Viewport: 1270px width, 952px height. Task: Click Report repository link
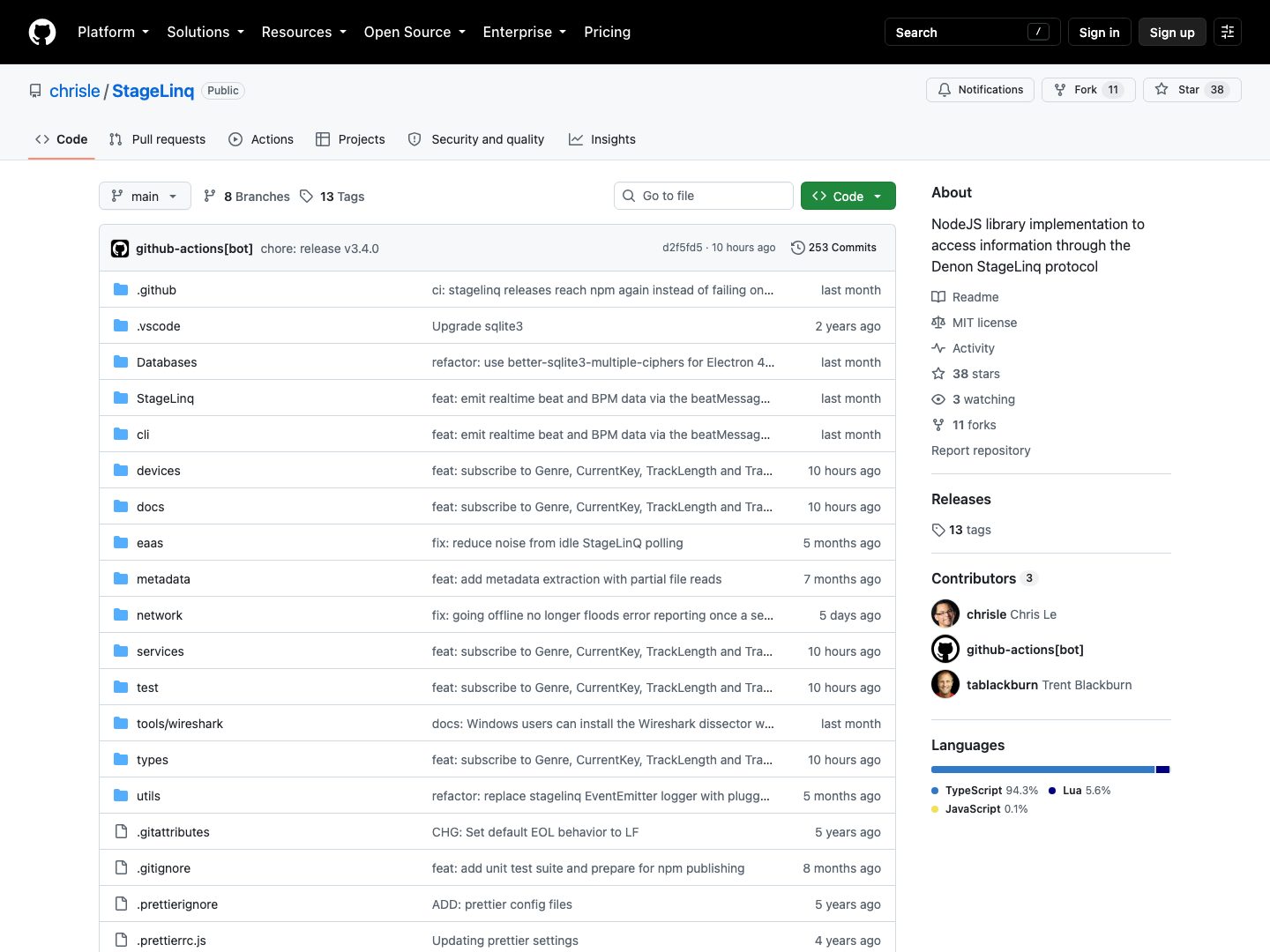(x=981, y=450)
